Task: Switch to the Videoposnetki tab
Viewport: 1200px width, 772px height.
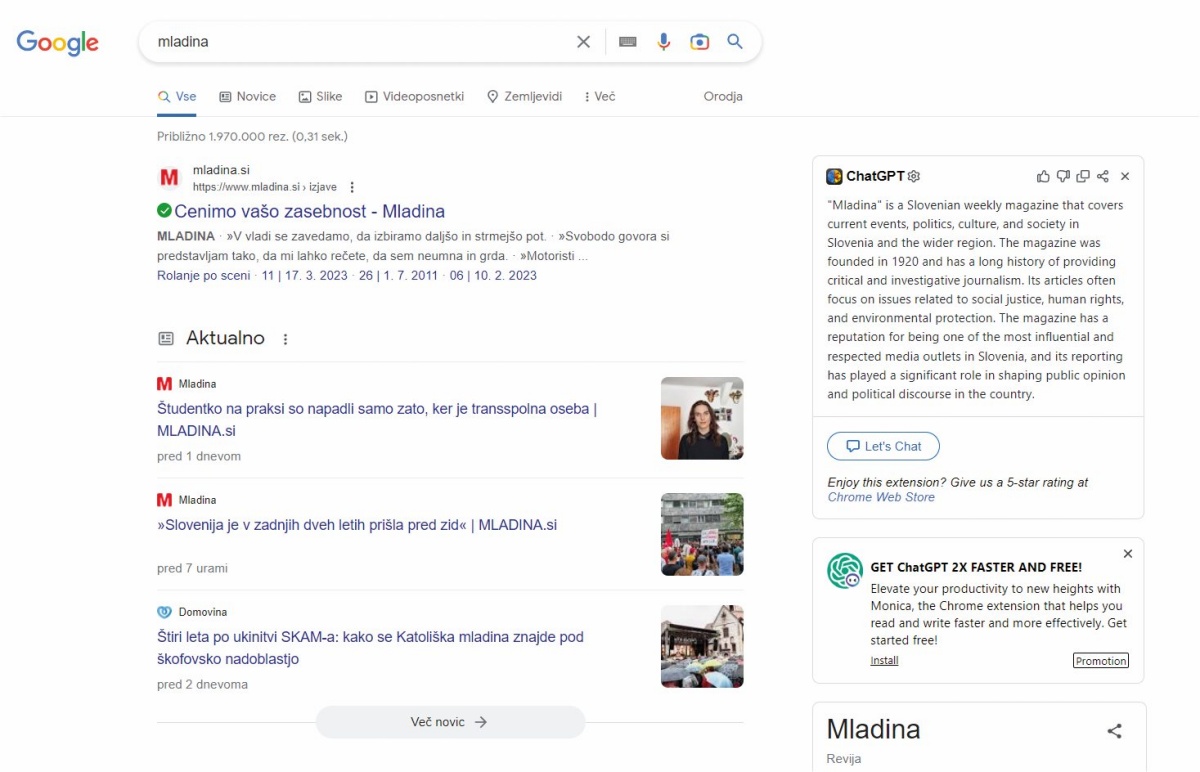Action: (414, 97)
